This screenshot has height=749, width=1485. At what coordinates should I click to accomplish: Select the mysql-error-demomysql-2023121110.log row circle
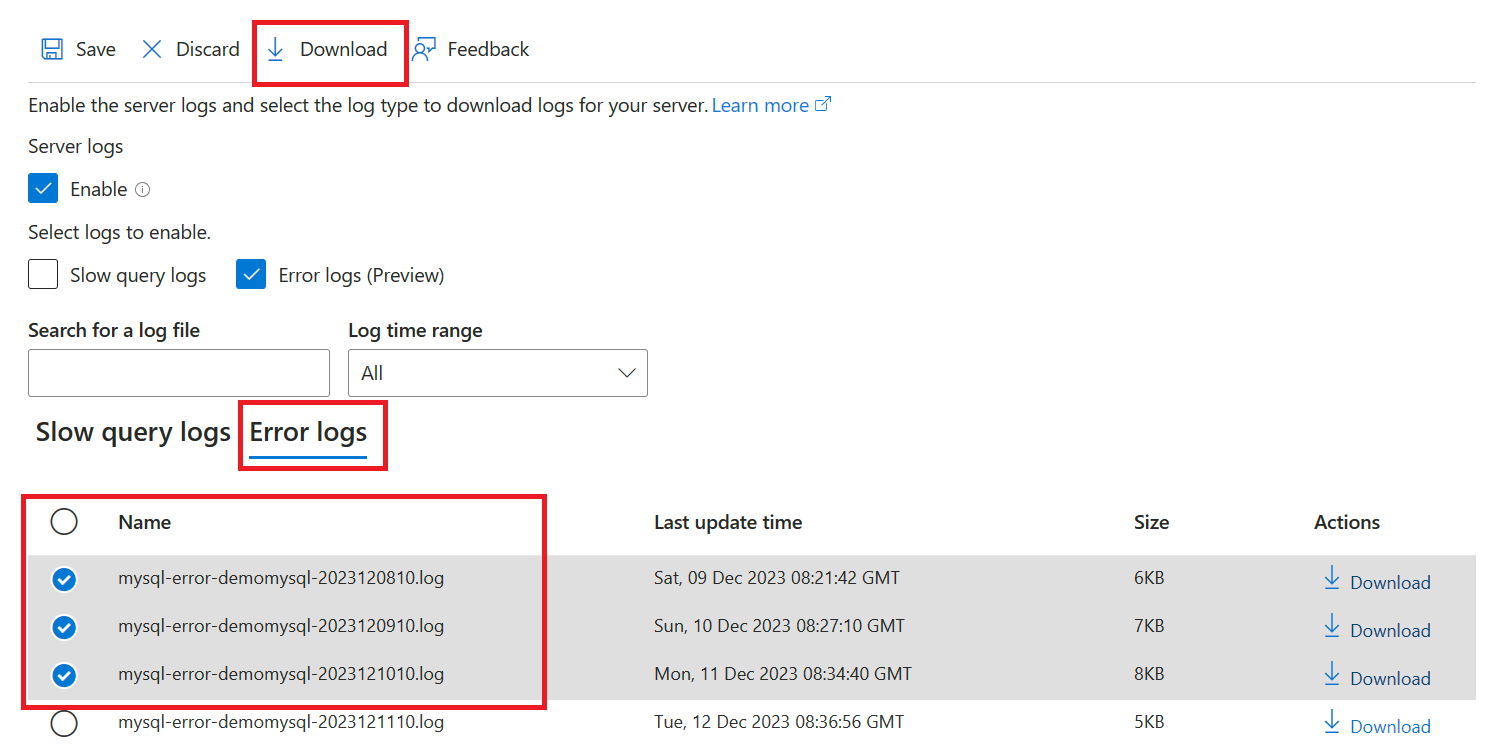click(x=64, y=723)
